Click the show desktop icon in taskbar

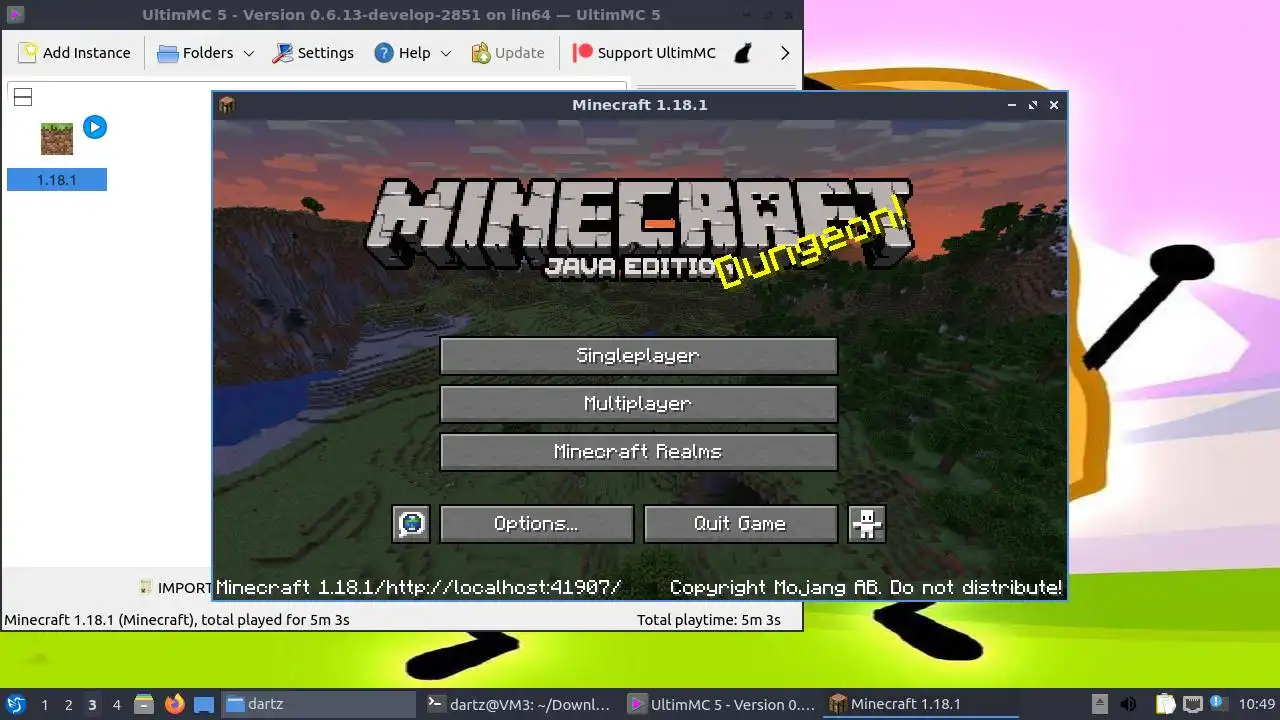(x=204, y=704)
